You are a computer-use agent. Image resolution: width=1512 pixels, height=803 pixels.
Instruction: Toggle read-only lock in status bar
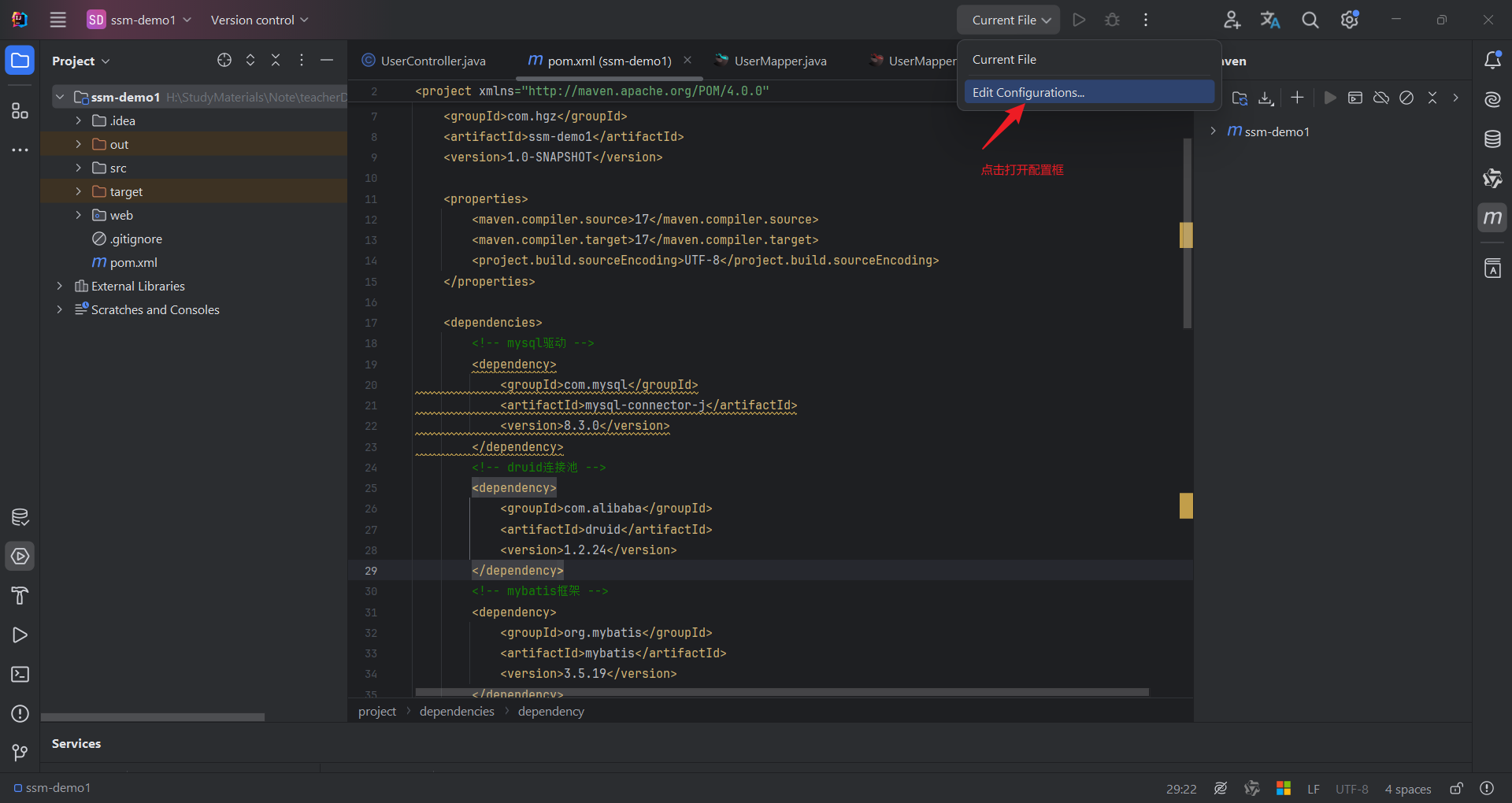pyautogui.click(x=1457, y=788)
